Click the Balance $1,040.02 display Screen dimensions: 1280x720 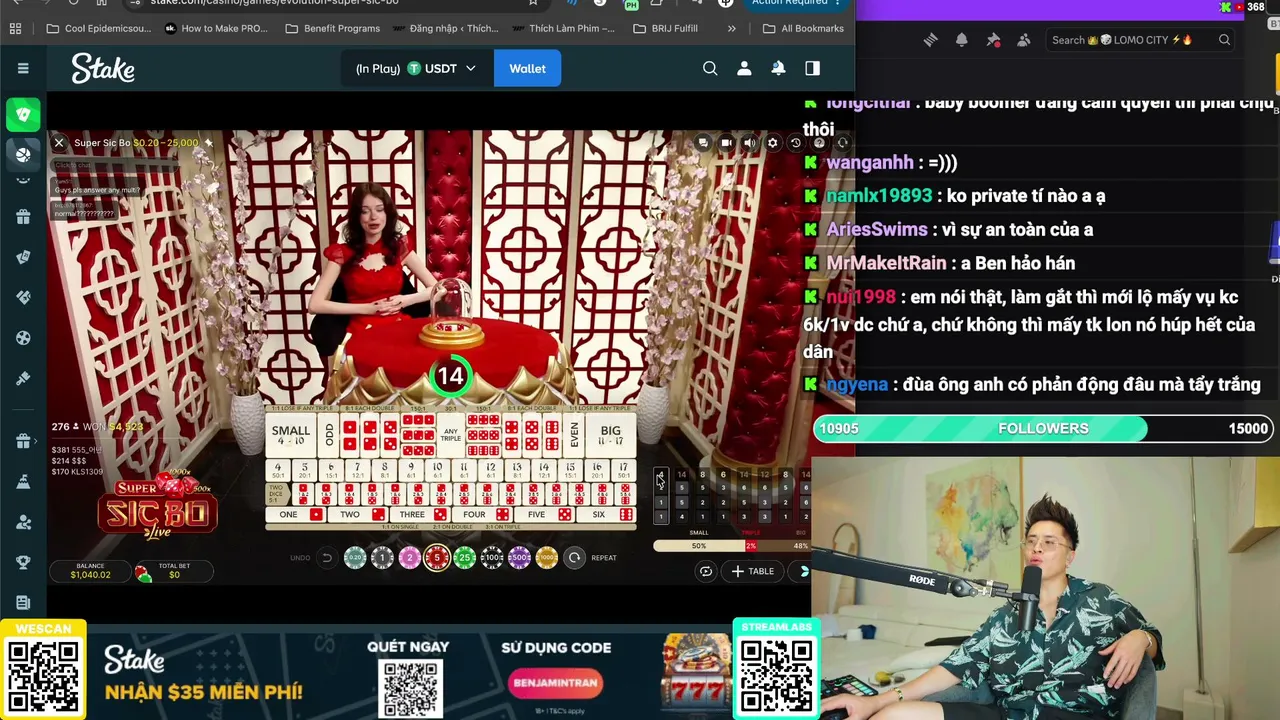(x=90, y=571)
